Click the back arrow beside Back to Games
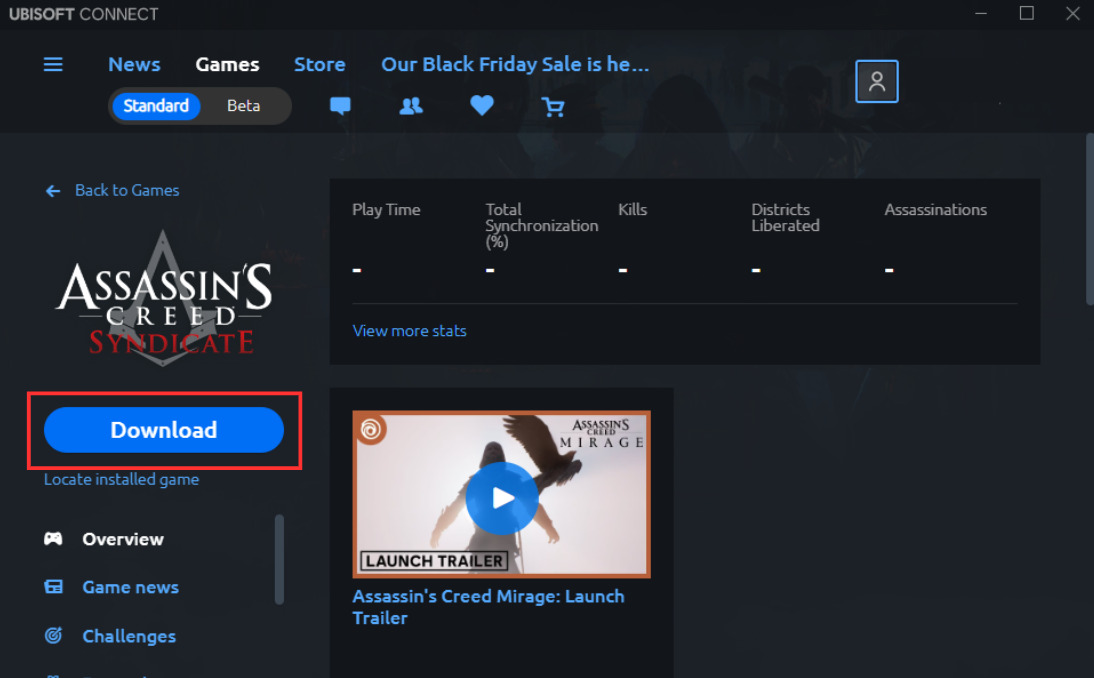 click(x=53, y=191)
